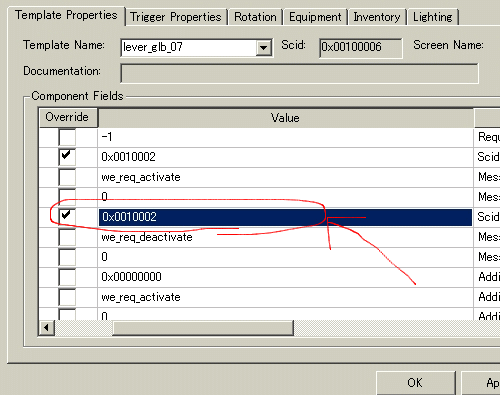
Task: Select the non-highlighted 0x0010002 value cell
Action: 285,157
